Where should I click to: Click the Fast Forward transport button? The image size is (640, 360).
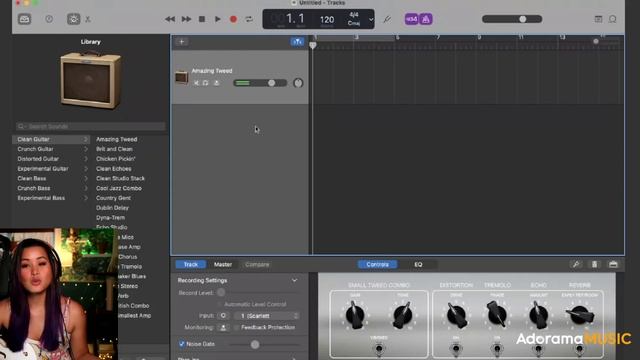coord(186,19)
